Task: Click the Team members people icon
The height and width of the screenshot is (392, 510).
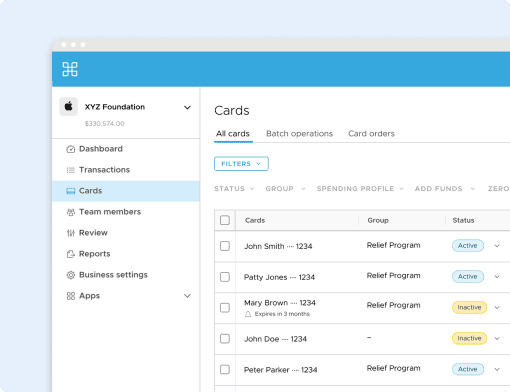Action: pos(71,212)
